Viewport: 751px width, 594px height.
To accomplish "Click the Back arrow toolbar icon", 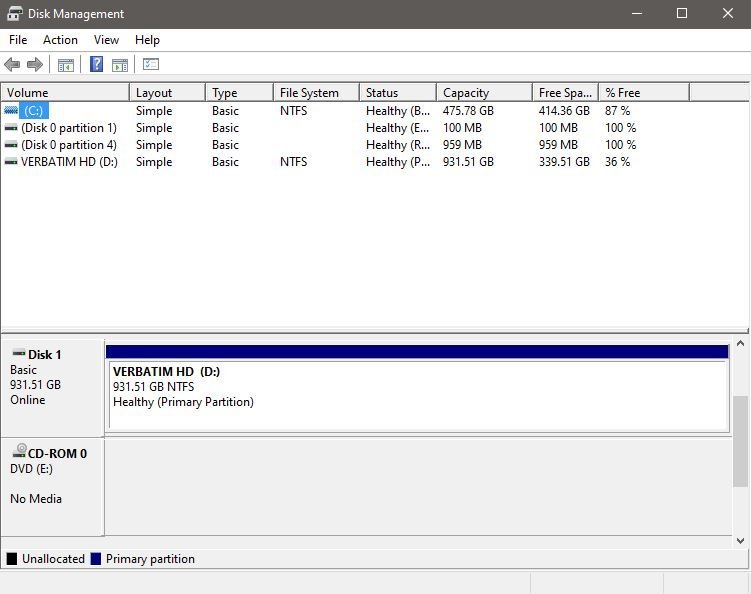I will [12, 65].
